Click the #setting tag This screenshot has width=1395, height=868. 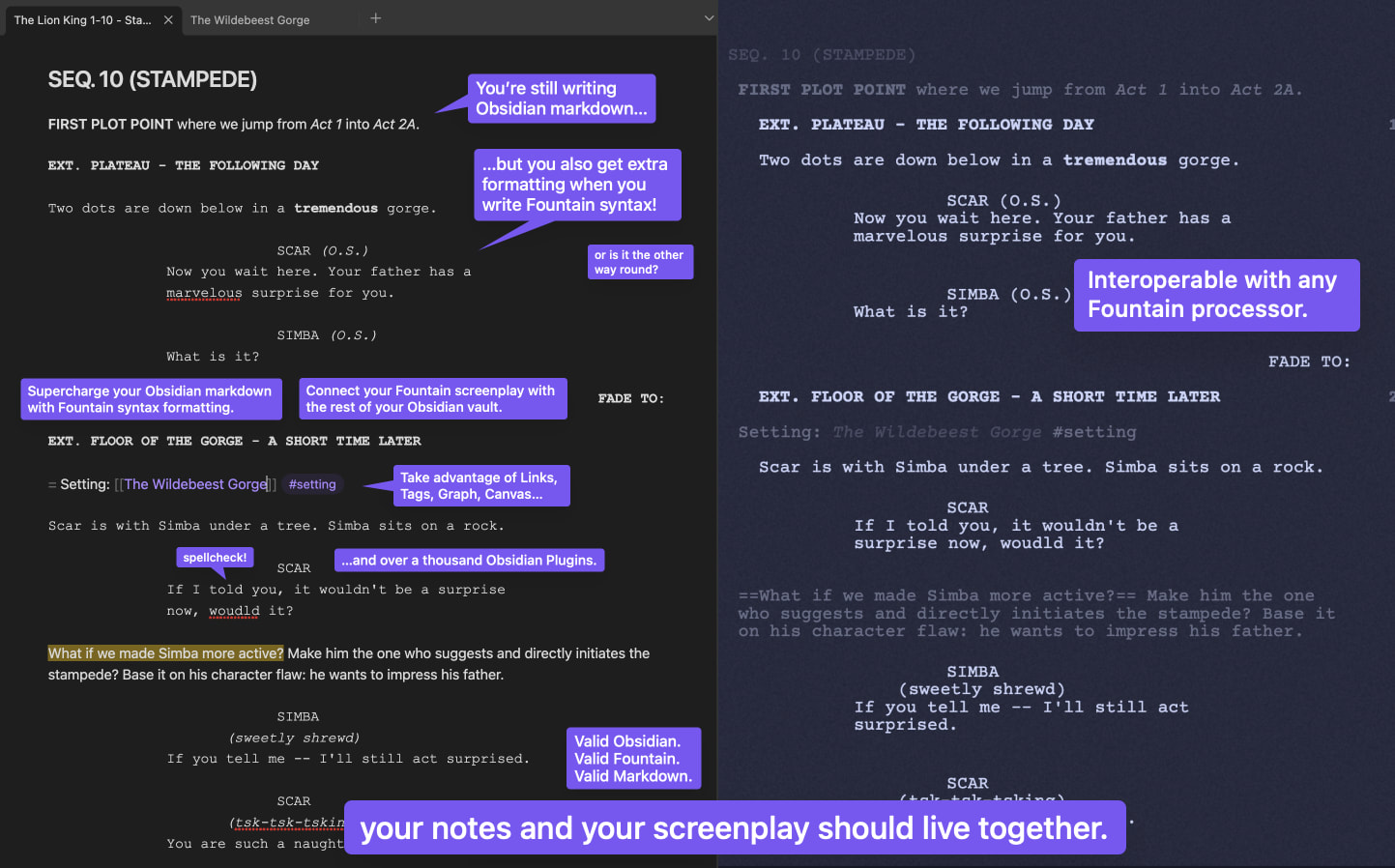coord(311,483)
